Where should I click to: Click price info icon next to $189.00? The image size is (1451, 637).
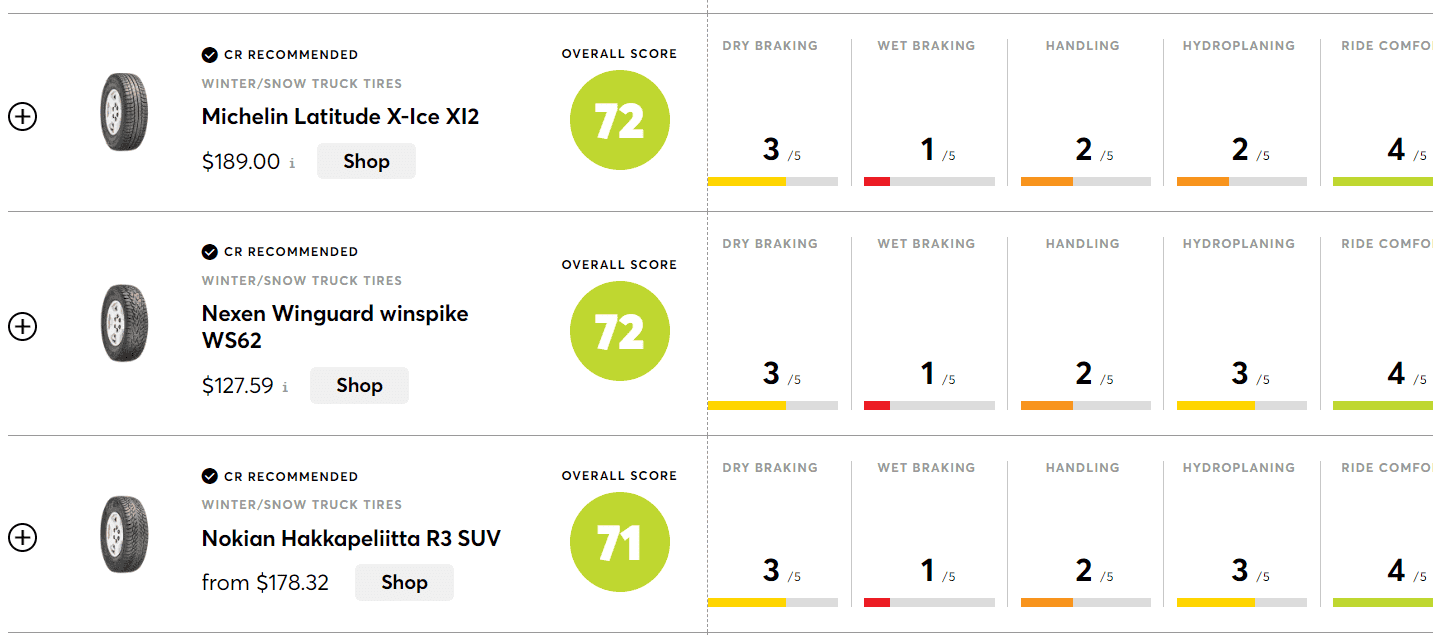pos(292,163)
